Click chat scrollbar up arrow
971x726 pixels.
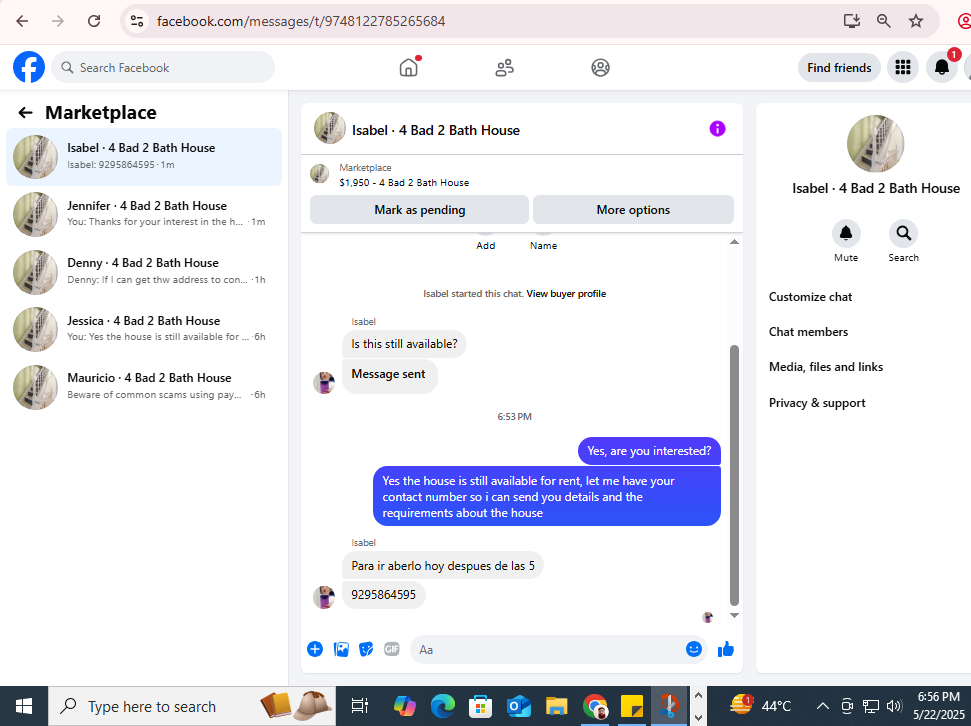point(734,242)
